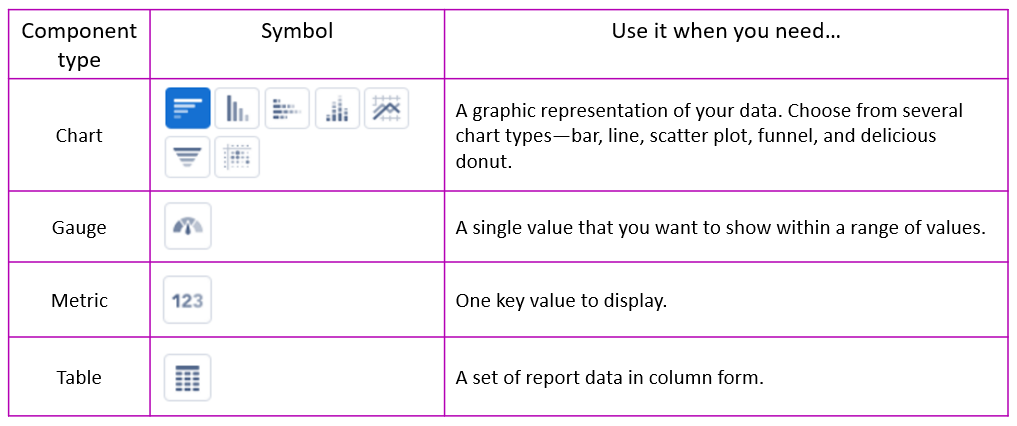Click the 'Component type' column header

pos(79,45)
